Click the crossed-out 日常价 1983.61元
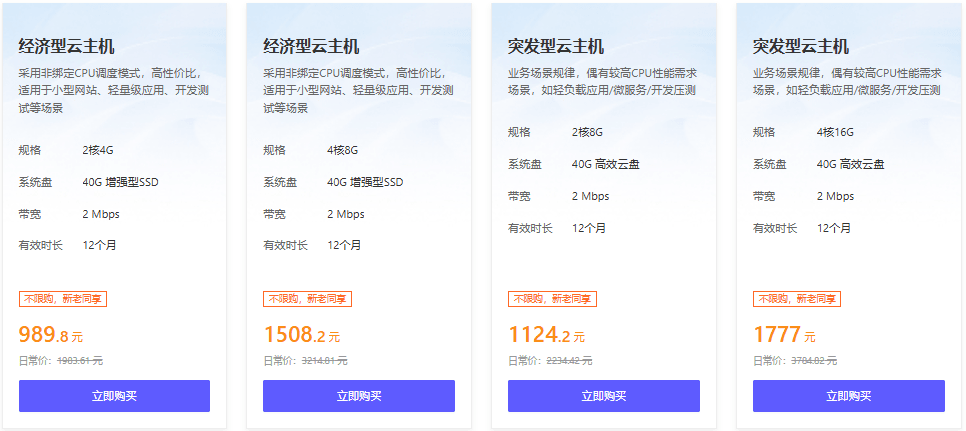 [79, 361]
